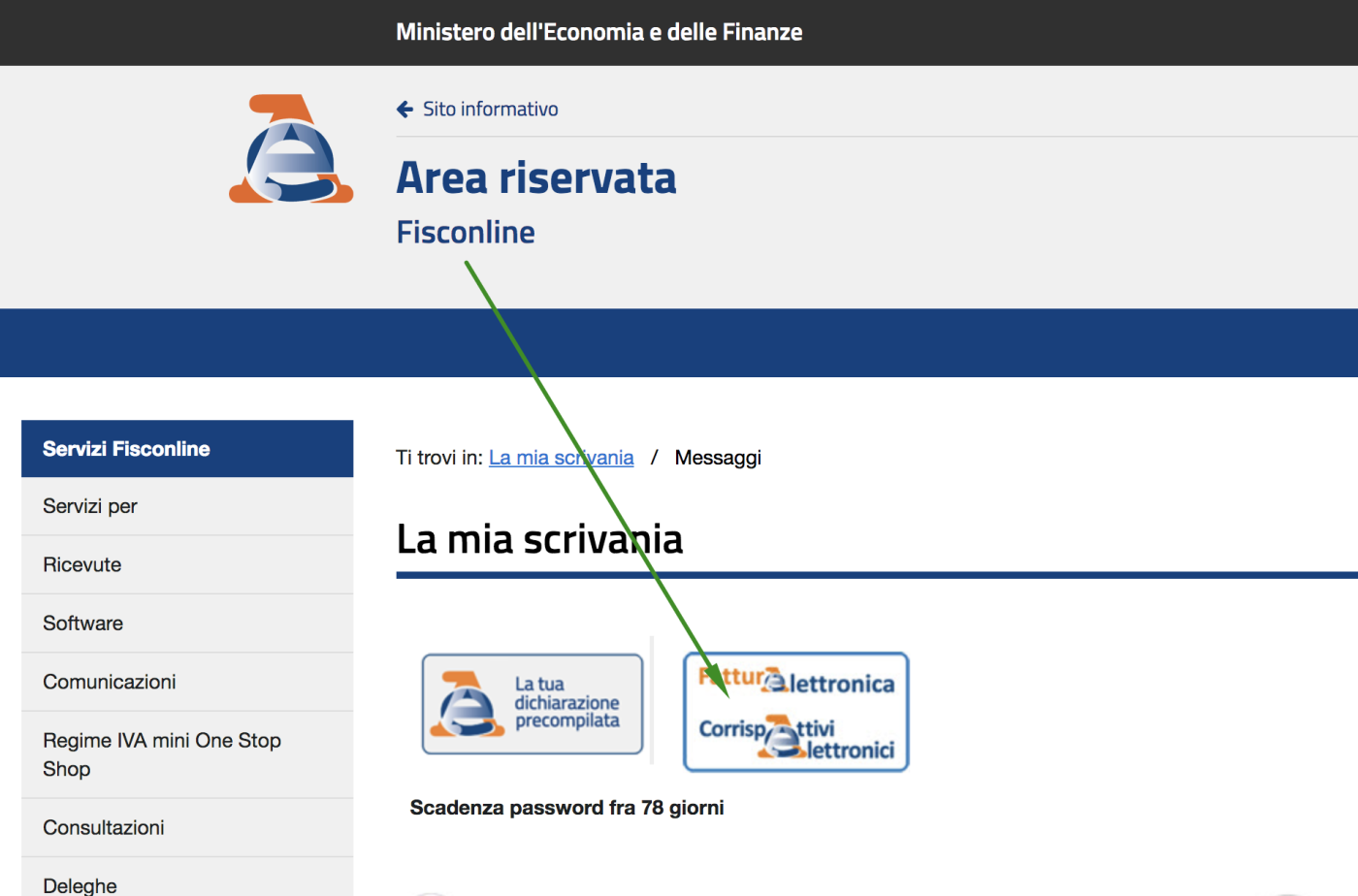The width and height of the screenshot is (1358, 896).
Task: Open the Comunicazioni menu item
Action: tap(187, 682)
